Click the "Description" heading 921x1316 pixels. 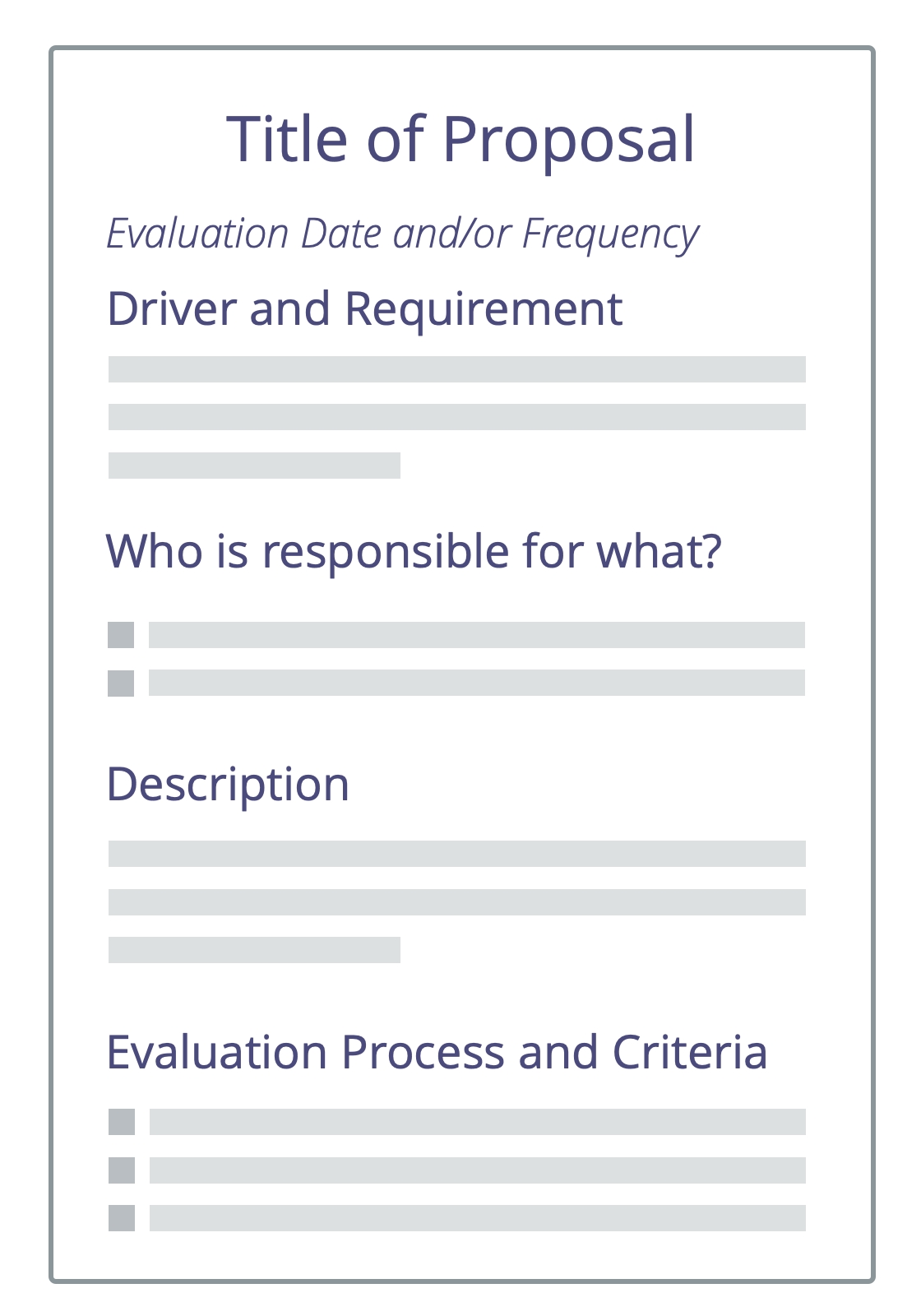pyautogui.click(x=228, y=785)
